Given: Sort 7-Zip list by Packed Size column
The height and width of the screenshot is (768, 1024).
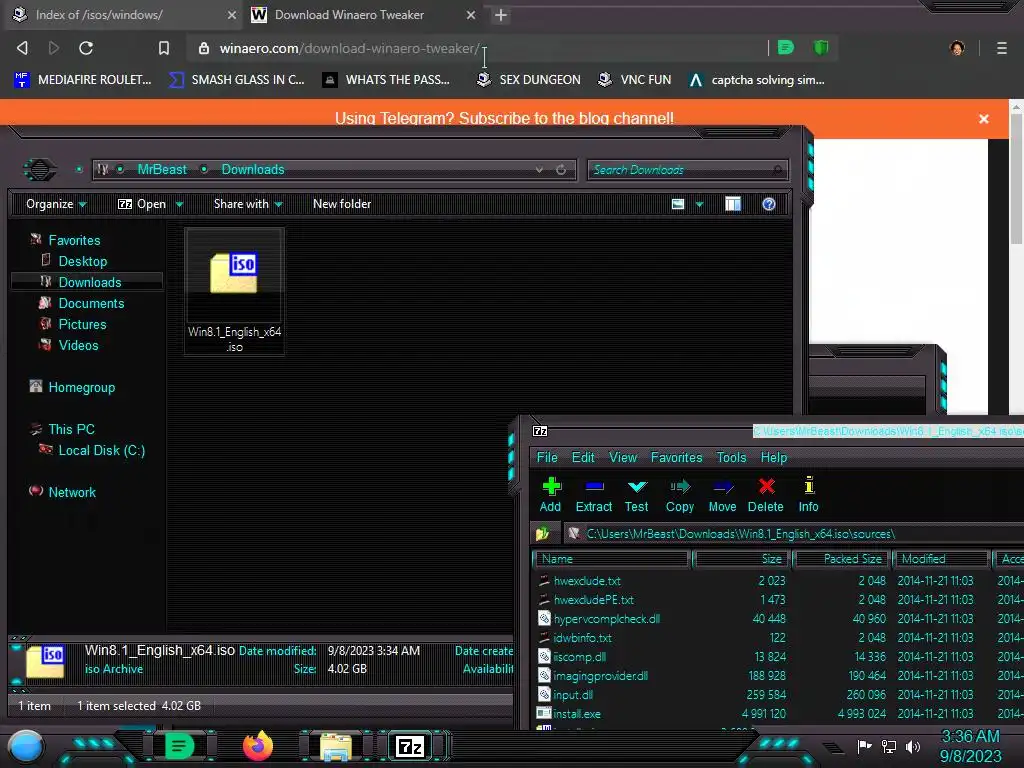Looking at the screenshot, I should pos(842,559).
